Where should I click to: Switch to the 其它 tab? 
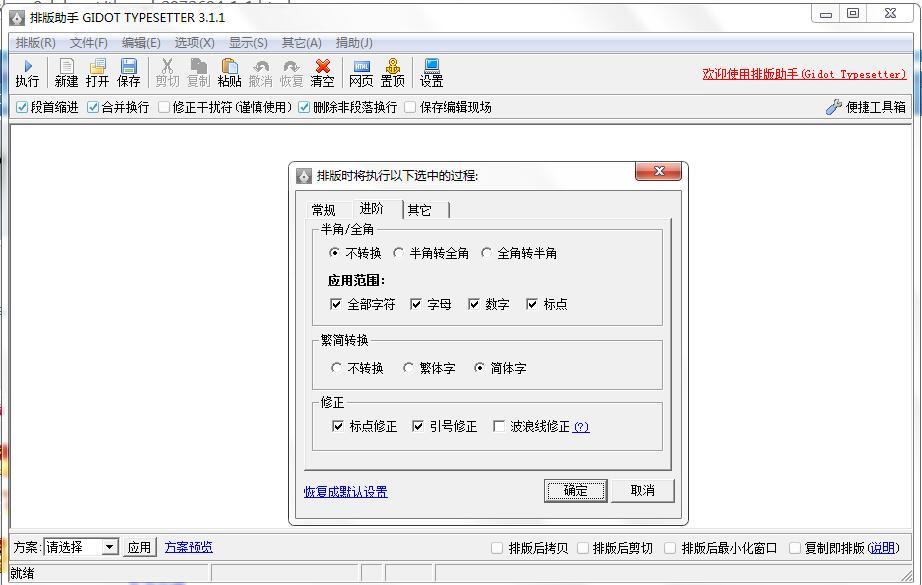[420, 210]
